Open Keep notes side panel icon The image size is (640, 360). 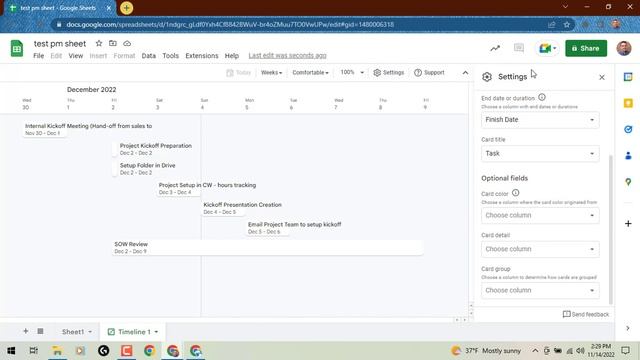628,103
